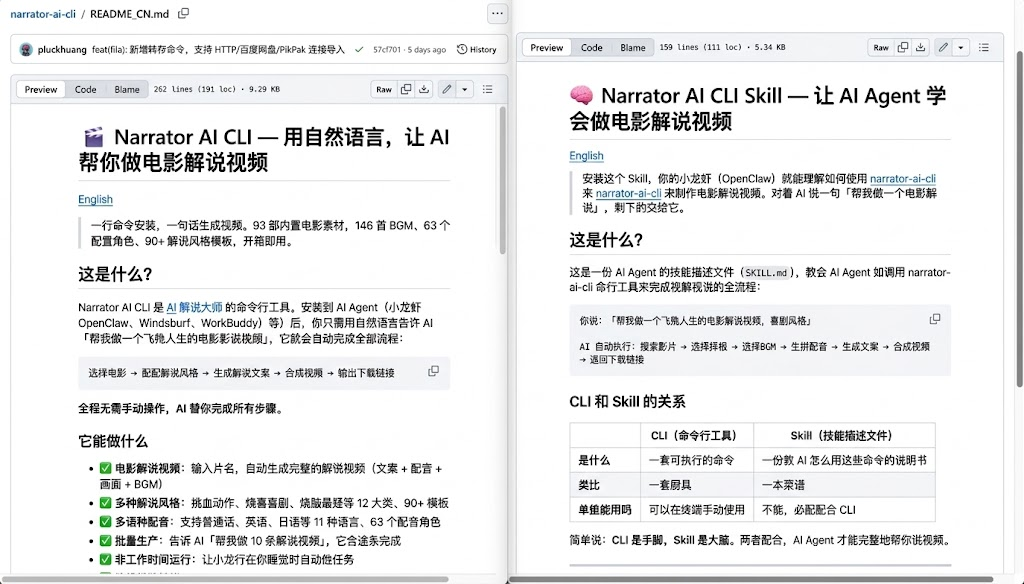Switch to Code view in 262-line file

click(x=86, y=89)
